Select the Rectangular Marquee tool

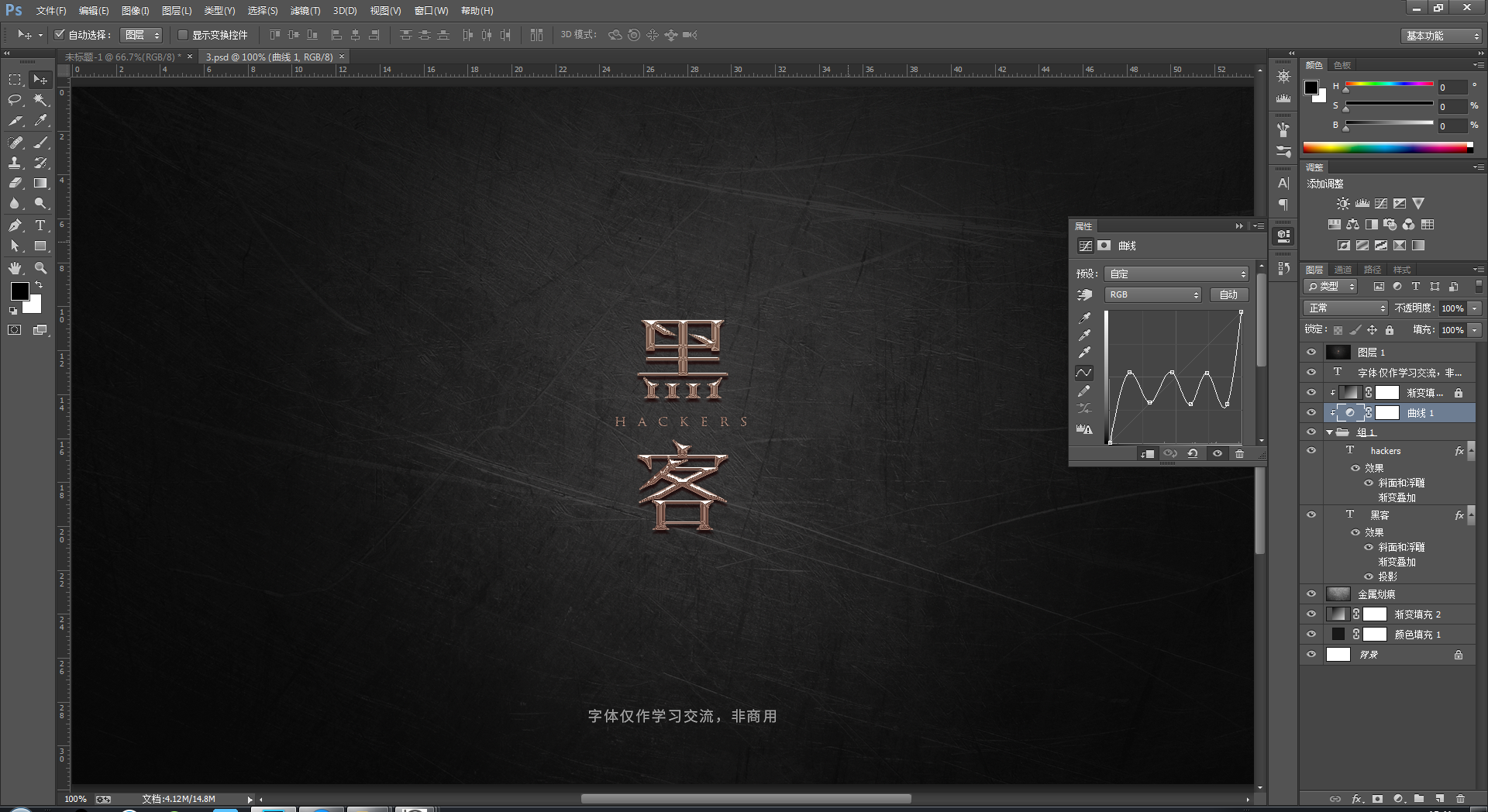point(15,80)
